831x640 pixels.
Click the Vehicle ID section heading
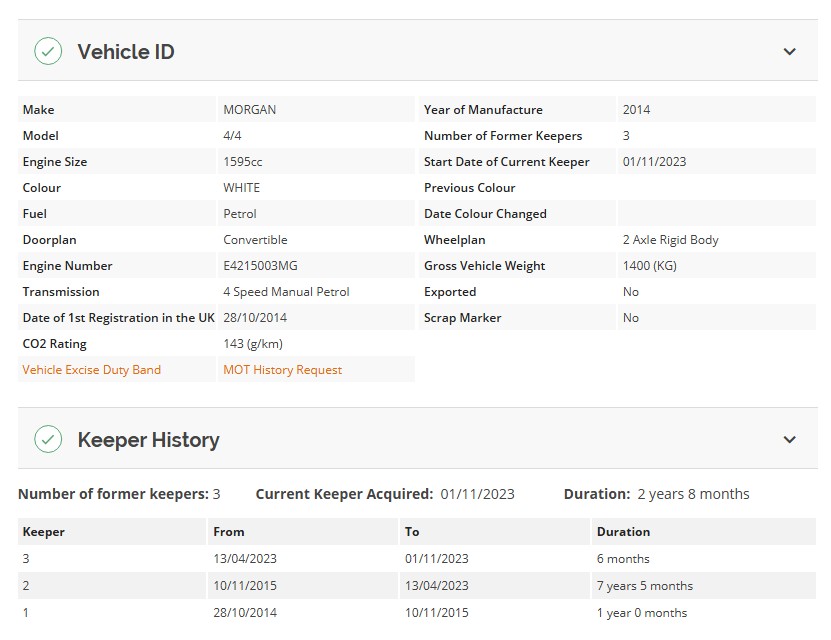[126, 52]
